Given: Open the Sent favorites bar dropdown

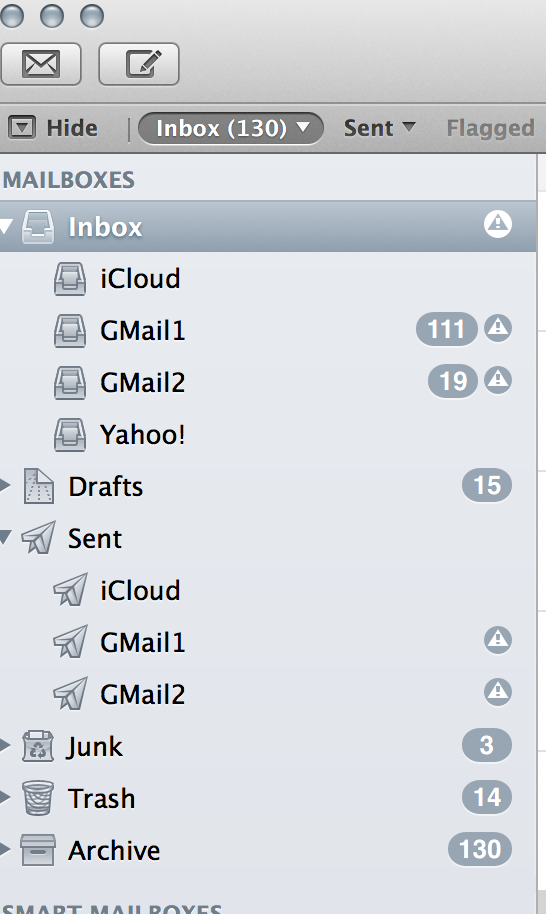Looking at the screenshot, I should click(x=379, y=128).
